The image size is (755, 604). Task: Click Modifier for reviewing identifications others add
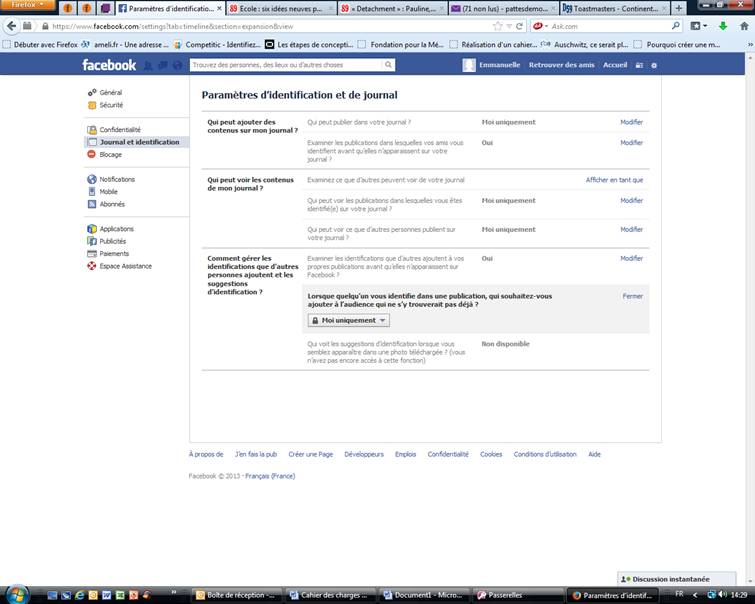[631, 258]
